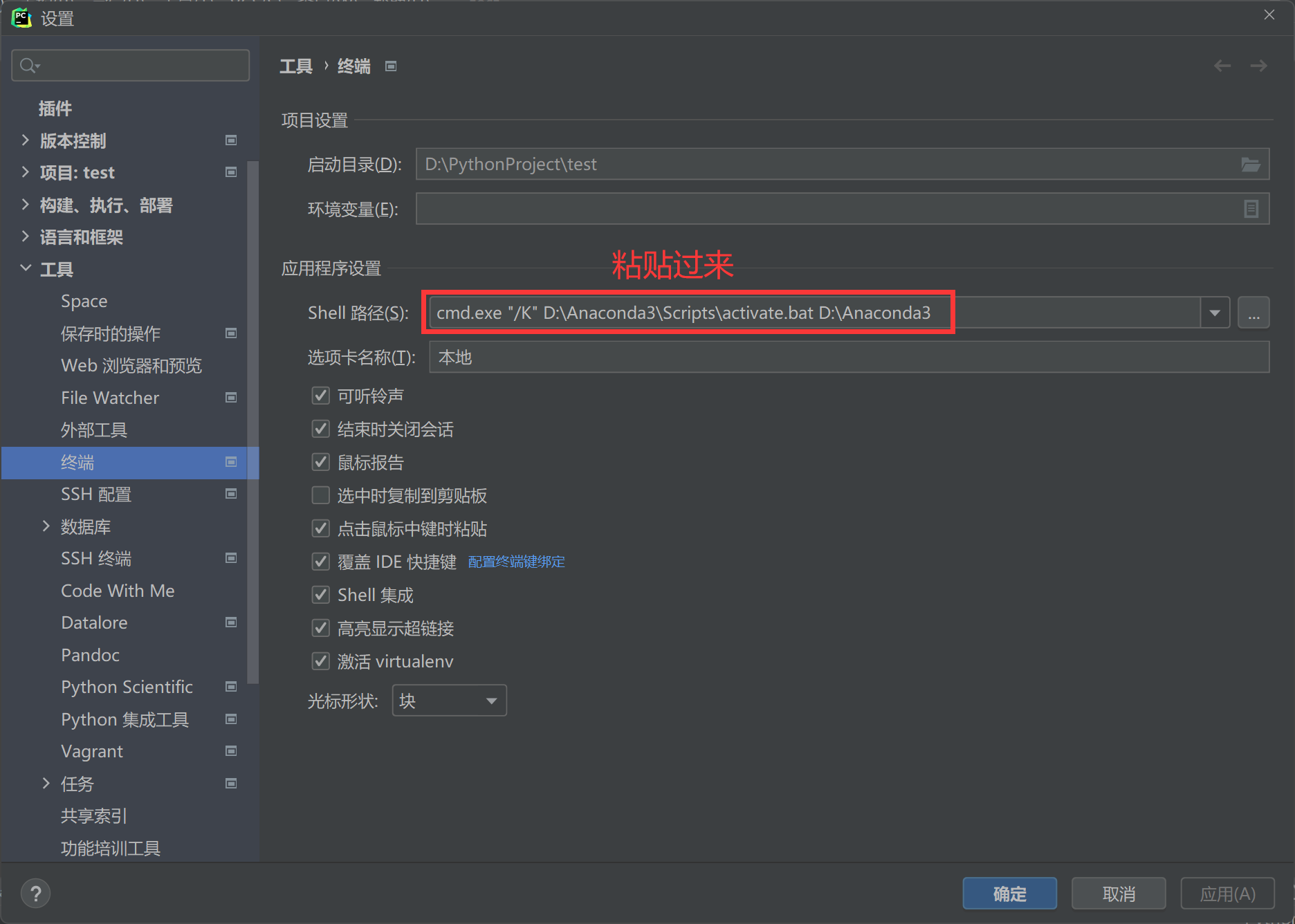Expand the 版本控制 tree section
This screenshot has width=1295, height=924.
click(x=26, y=140)
